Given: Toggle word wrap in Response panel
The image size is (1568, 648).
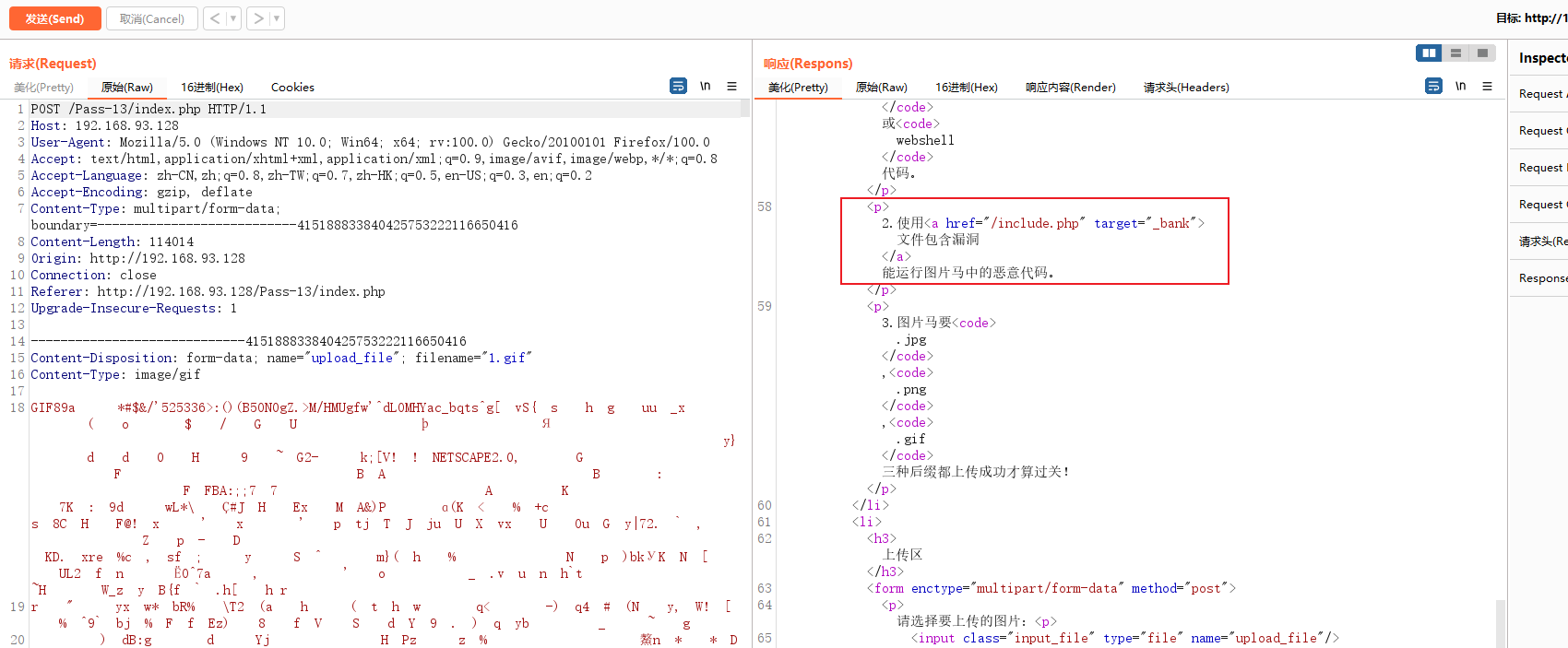Looking at the screenshot, I should [1433, 86].
